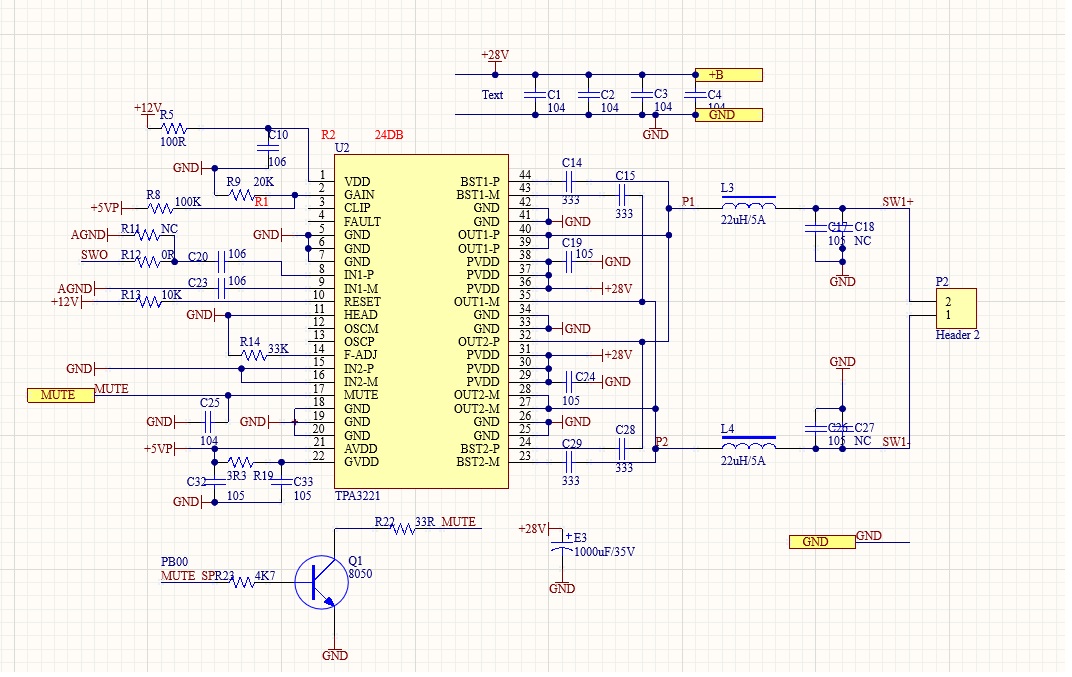Click the SW1+ net label
Screen dimensions: 1072x677
898,202
